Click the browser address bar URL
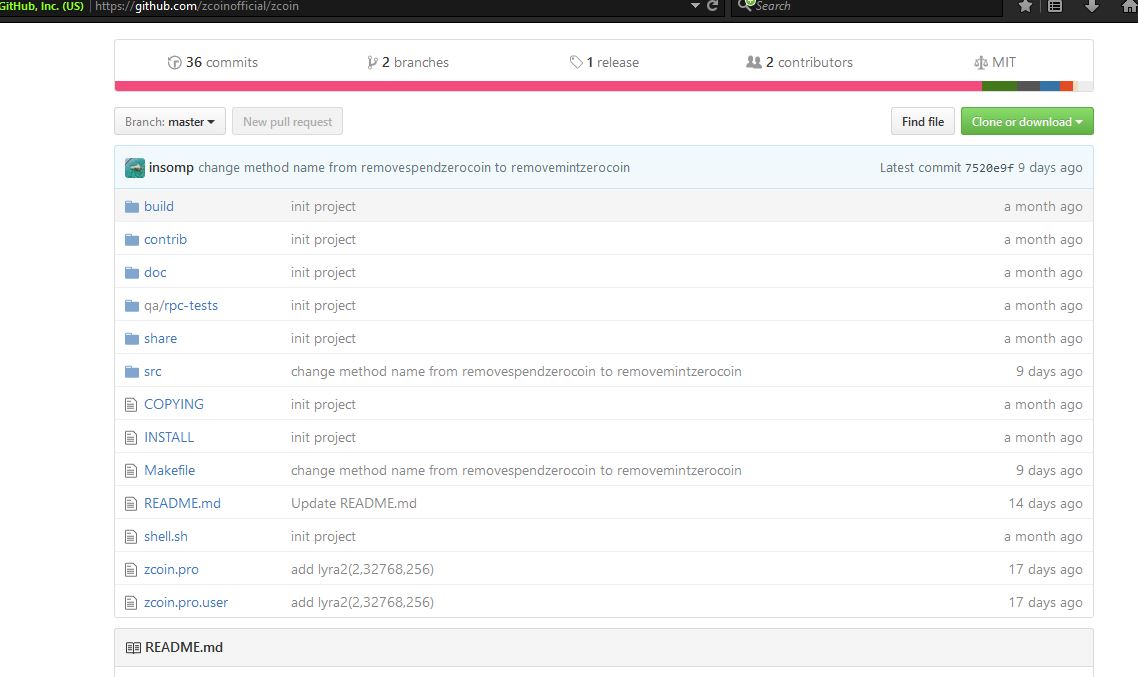This screenshot has width=1138, height=677. coord(197,7)
